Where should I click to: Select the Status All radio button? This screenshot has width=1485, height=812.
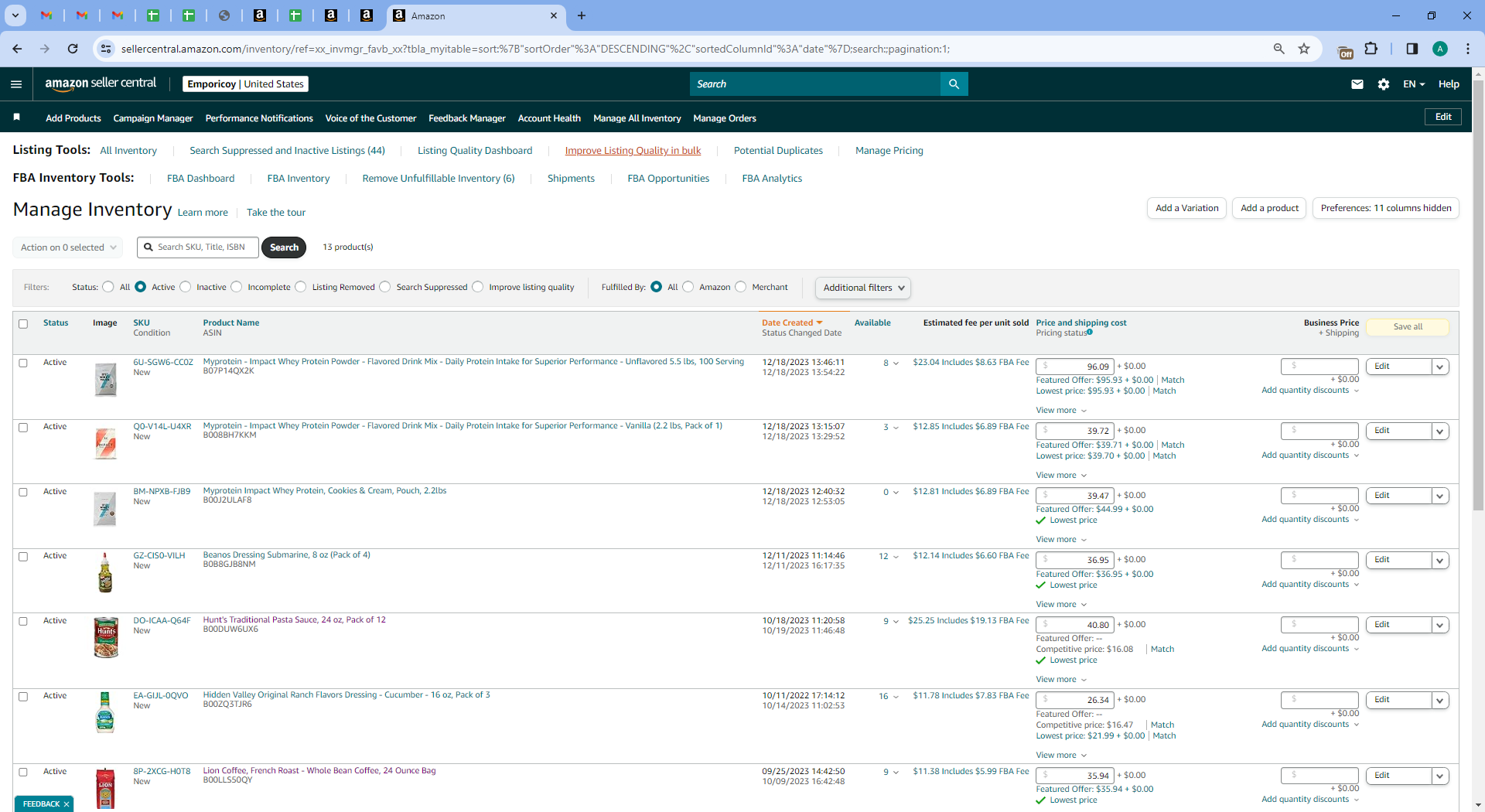tap(108, 287)
